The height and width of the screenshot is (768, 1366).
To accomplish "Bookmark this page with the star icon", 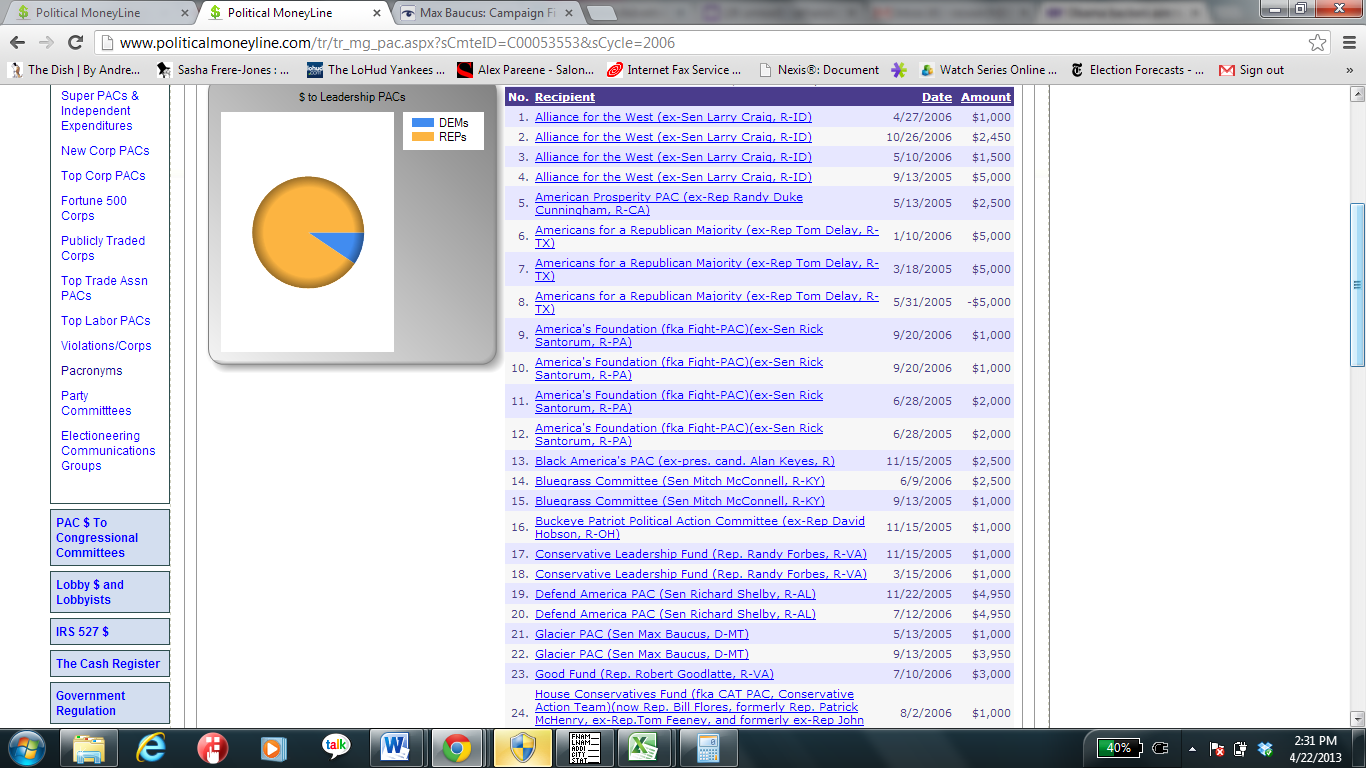I will 1318,42.
